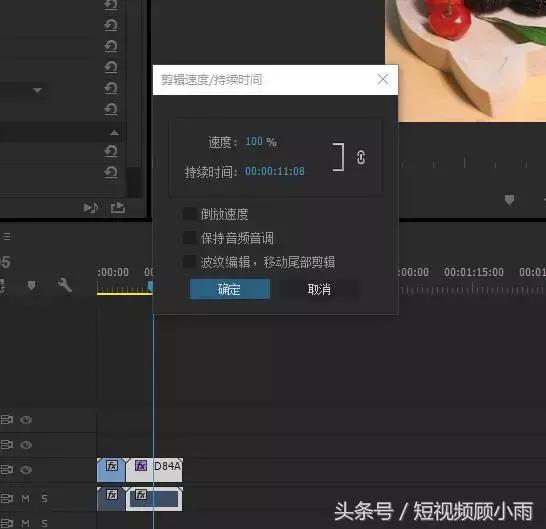Toggle sync lock on the D84A video track
The height and width of the screenshot is (529, 546).
7,470
